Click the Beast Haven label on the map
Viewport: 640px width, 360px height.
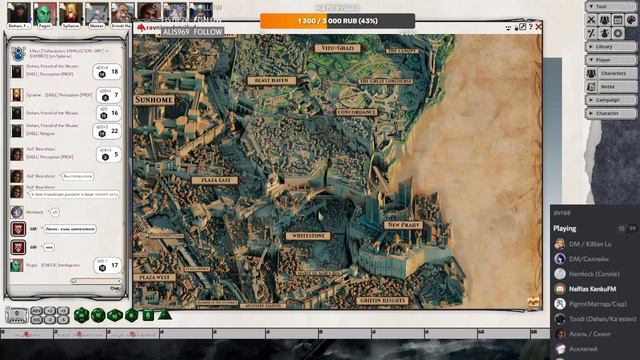[x=271, y=80]
